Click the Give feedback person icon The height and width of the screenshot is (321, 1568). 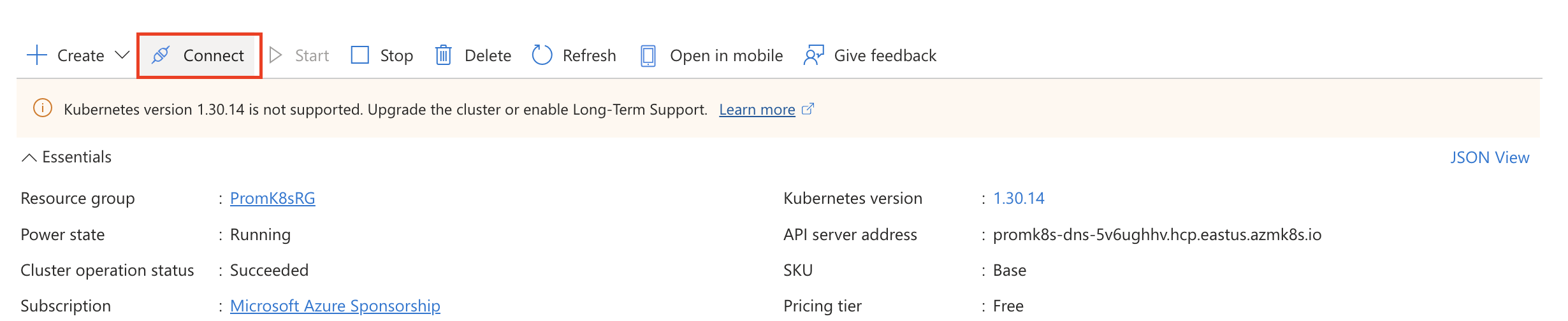(x=813, y=55)
